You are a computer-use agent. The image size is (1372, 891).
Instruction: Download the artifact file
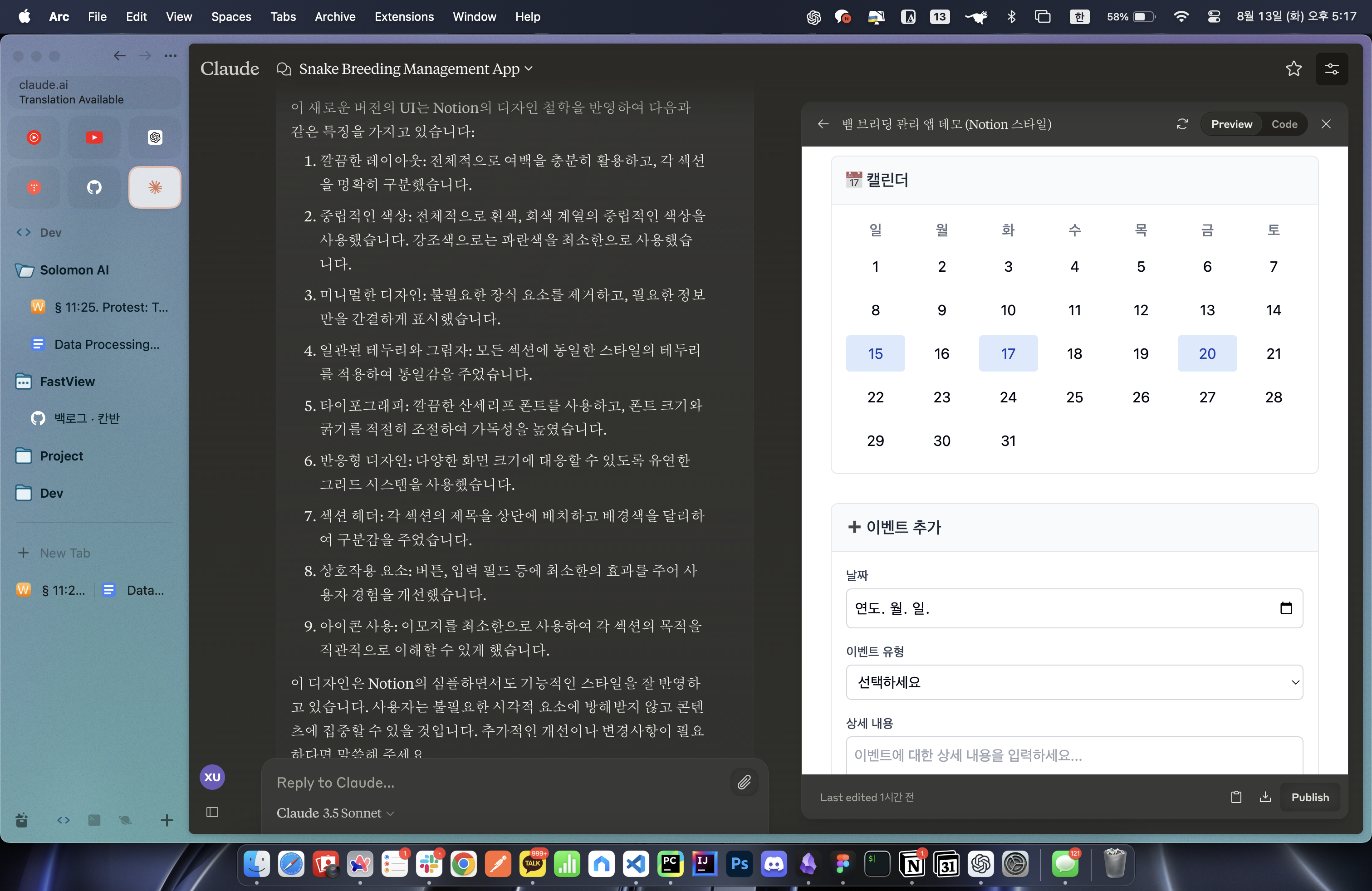click(x=1265, y=797)
